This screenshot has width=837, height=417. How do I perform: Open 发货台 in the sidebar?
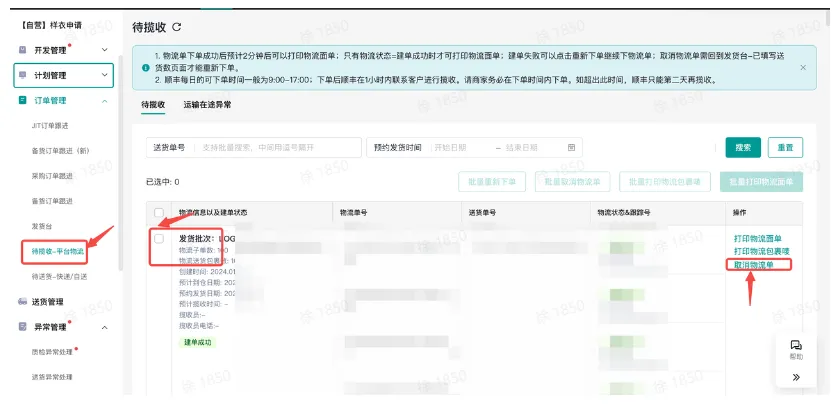pos(42,226)
